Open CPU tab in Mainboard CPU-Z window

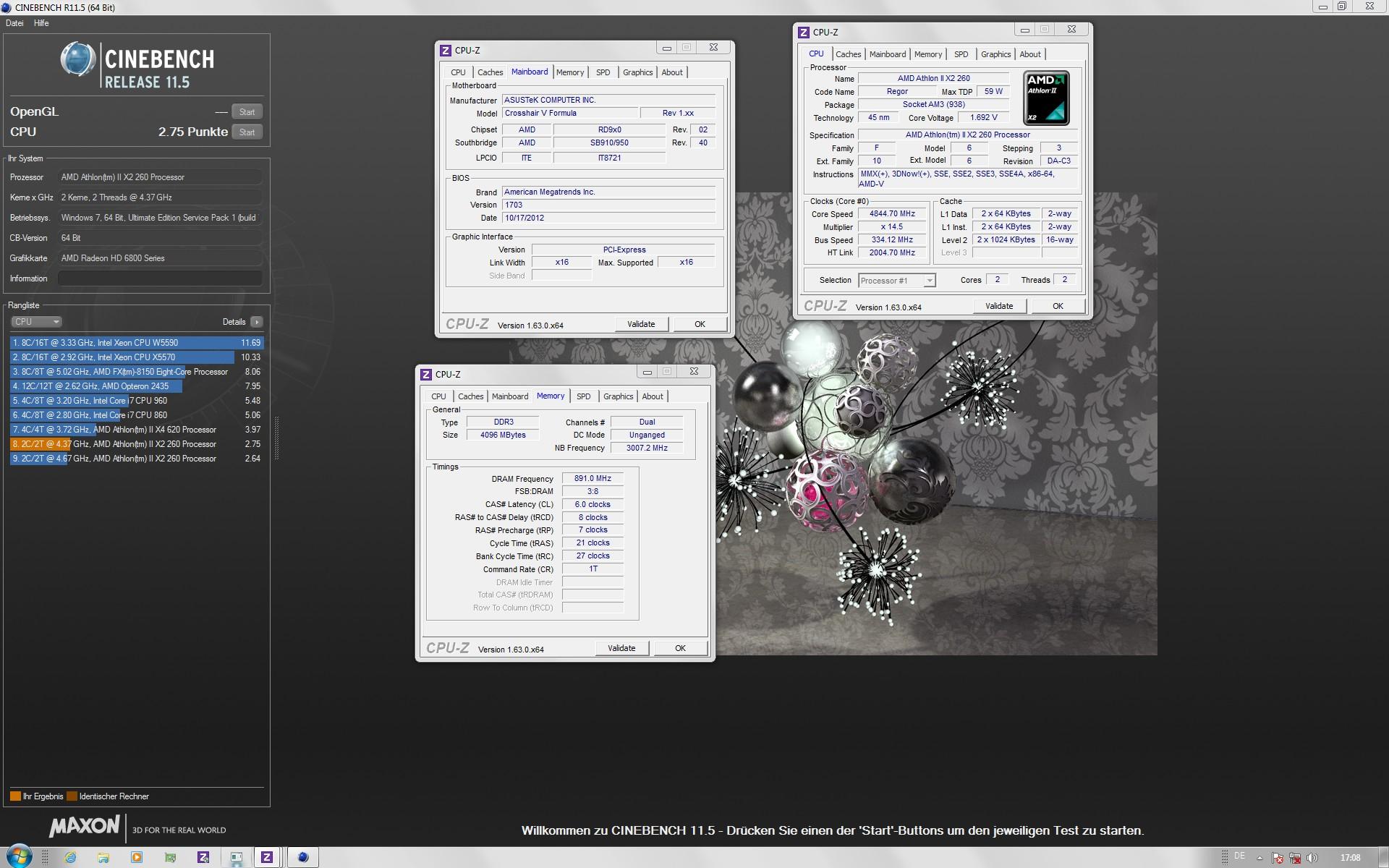click(458, 72)
